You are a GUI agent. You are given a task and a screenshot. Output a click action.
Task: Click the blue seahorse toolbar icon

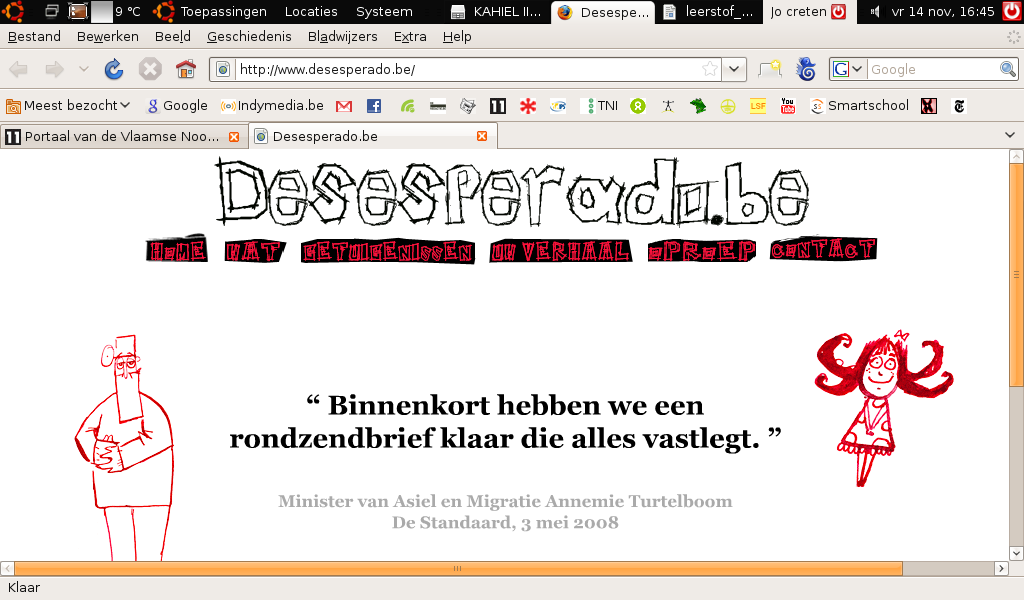[807, 69]
